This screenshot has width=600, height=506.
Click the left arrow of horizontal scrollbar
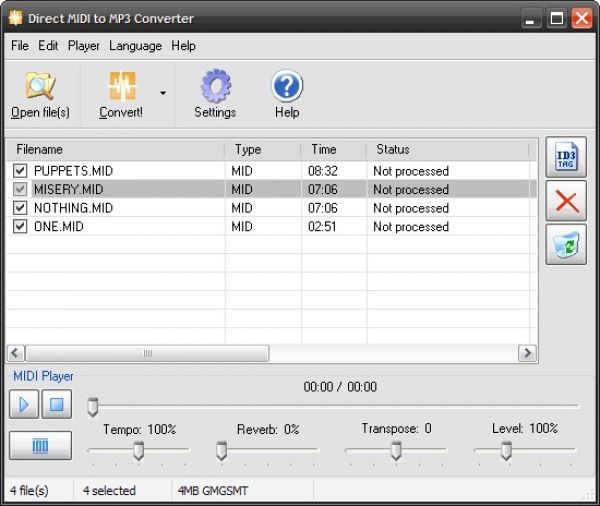point(16,353)
